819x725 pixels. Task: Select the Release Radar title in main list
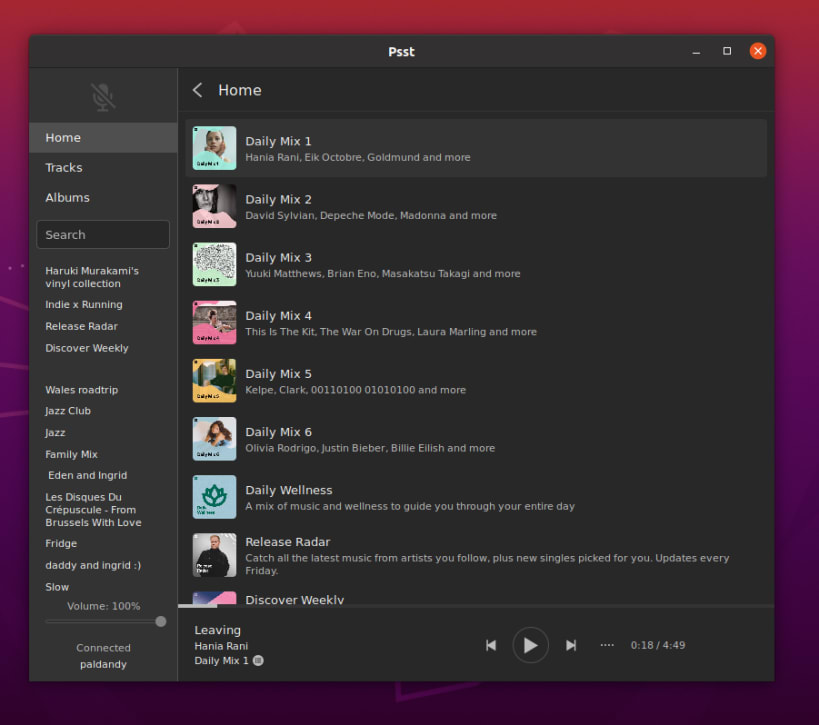[287, 542]
